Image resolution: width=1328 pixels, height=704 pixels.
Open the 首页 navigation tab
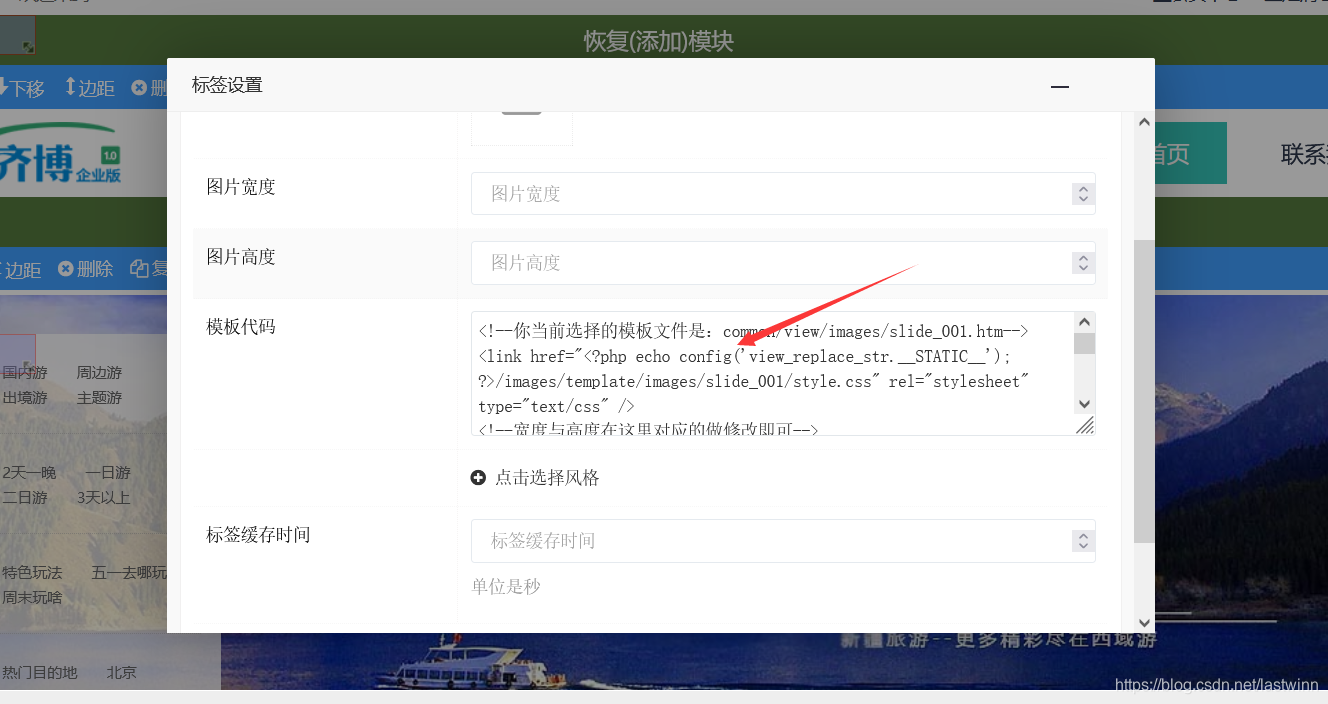(1169, 153)
